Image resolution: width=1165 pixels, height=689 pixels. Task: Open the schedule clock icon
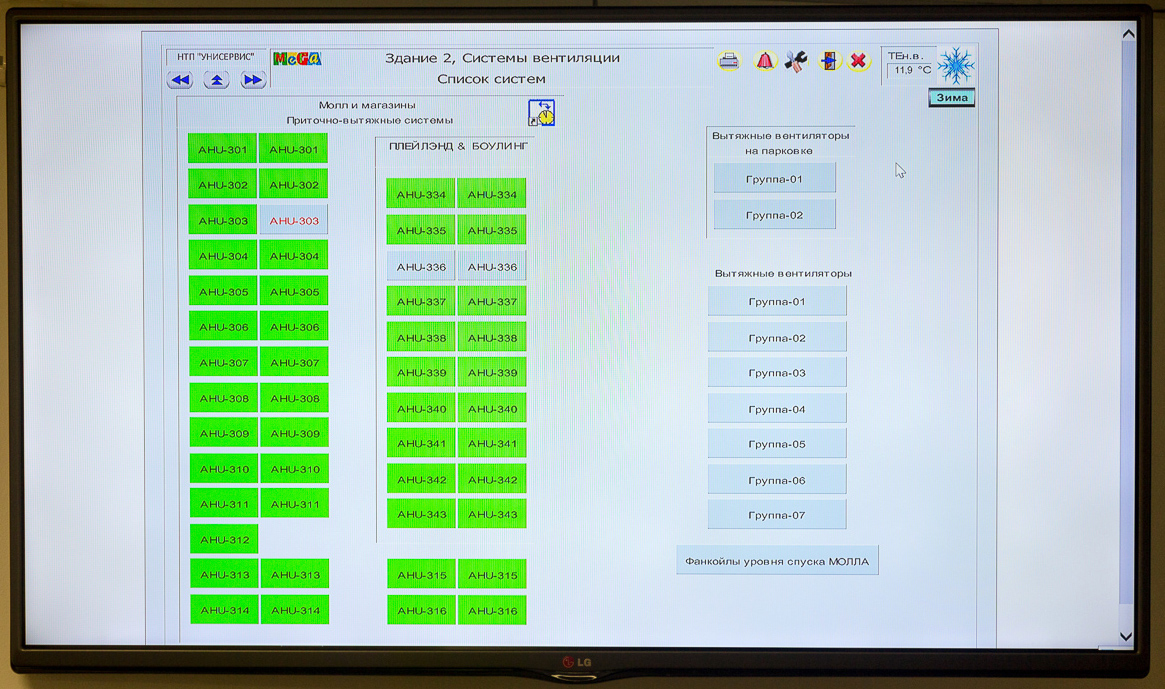coord(541,113)
